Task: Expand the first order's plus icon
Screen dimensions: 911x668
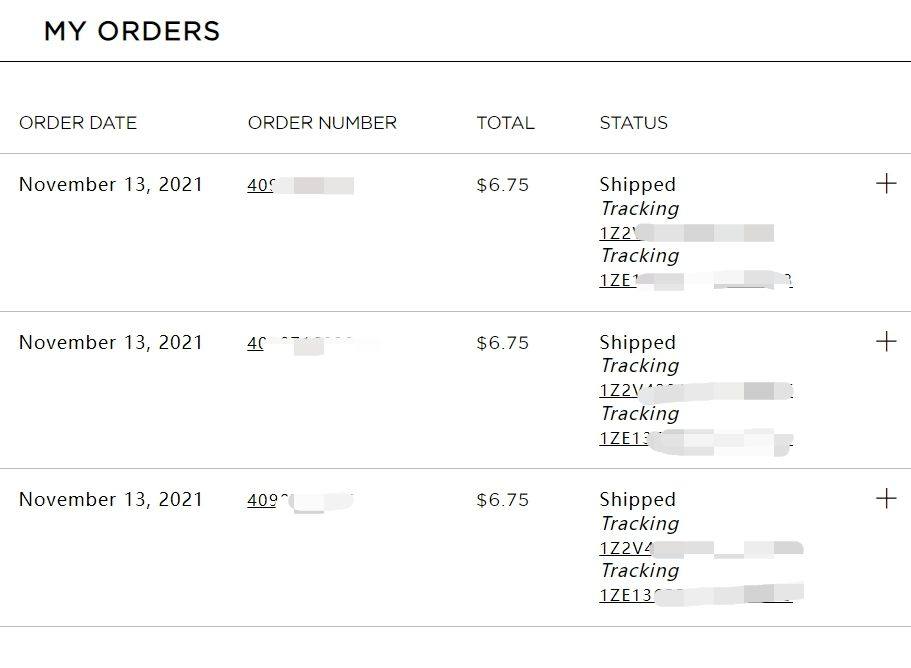Action: coord(886,184)
